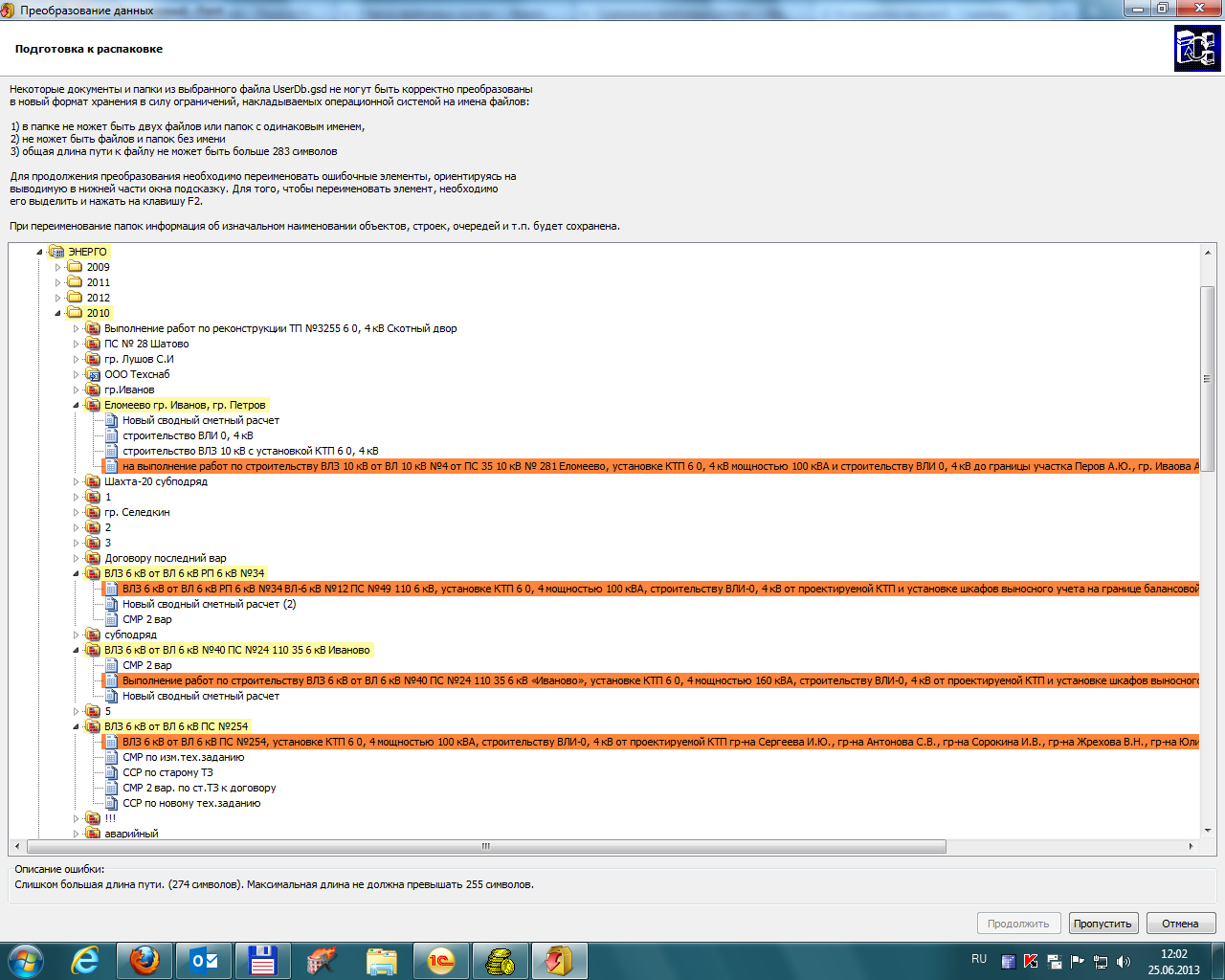Collapse the 2010 folder
The image size is (1225, 980).
58,313
